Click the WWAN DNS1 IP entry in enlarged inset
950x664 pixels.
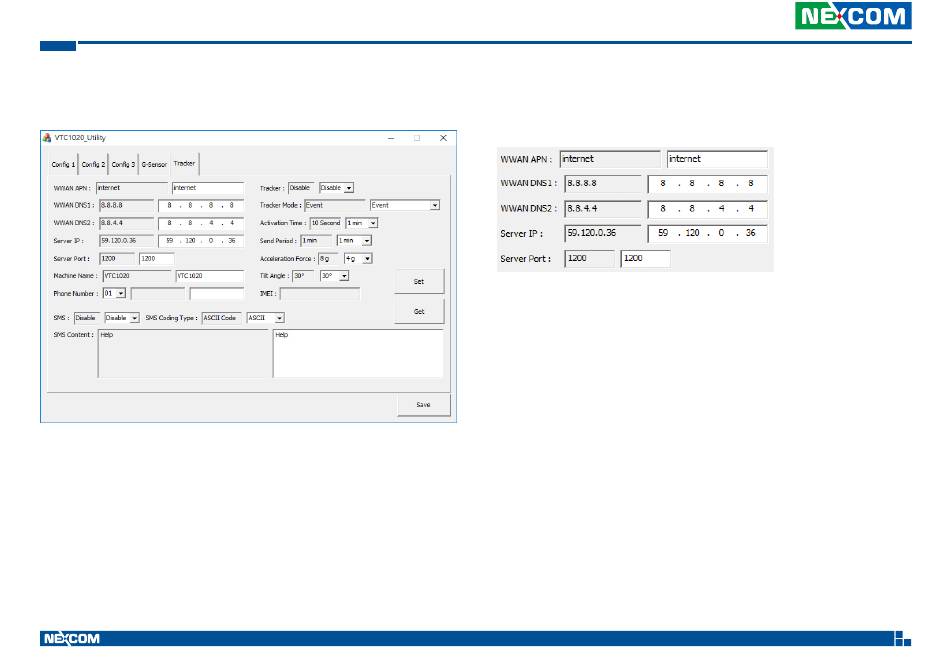(707, 184)
